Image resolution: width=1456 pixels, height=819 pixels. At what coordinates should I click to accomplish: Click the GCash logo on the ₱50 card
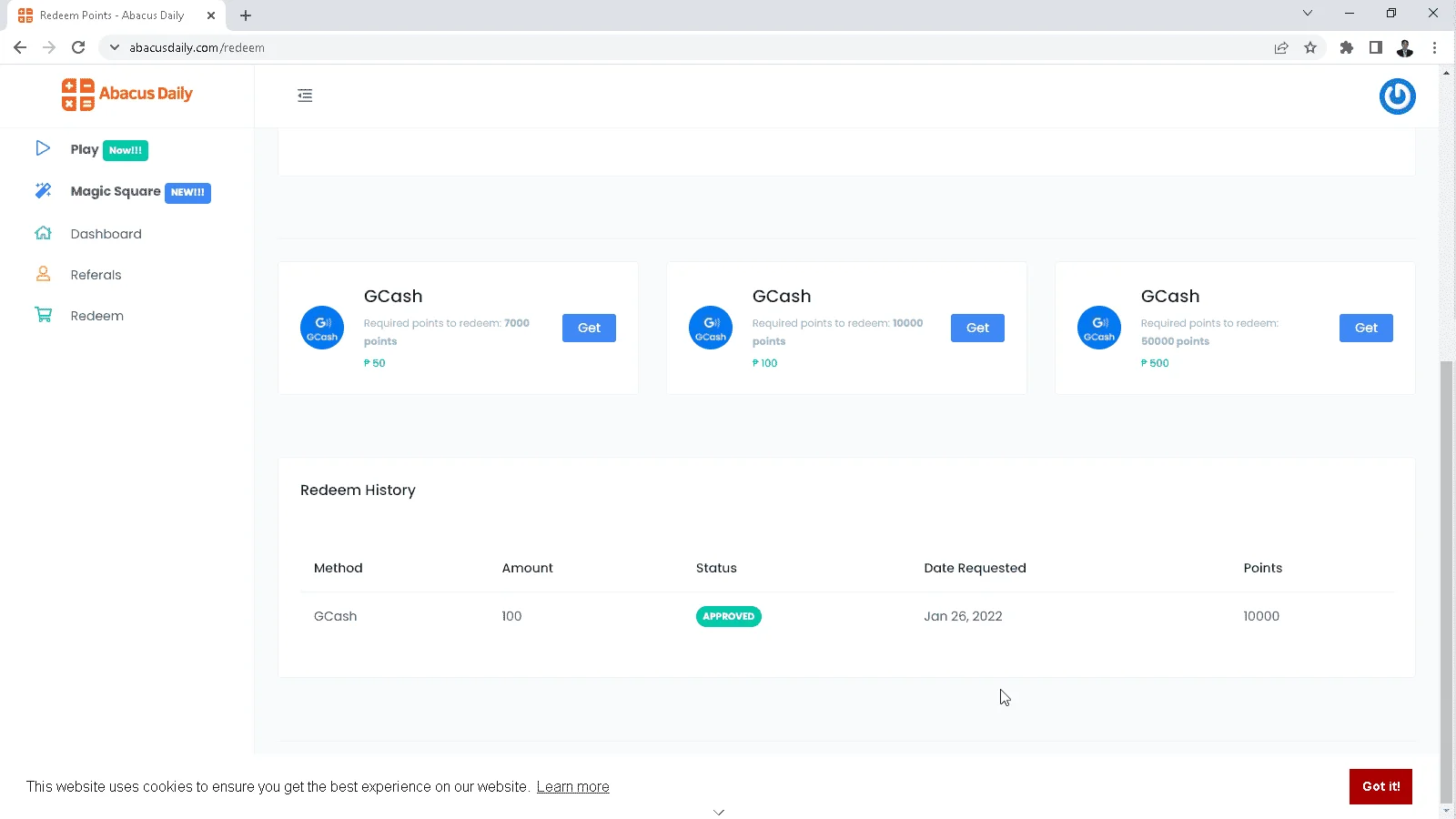pyautogui.click(x=322, y=328)
